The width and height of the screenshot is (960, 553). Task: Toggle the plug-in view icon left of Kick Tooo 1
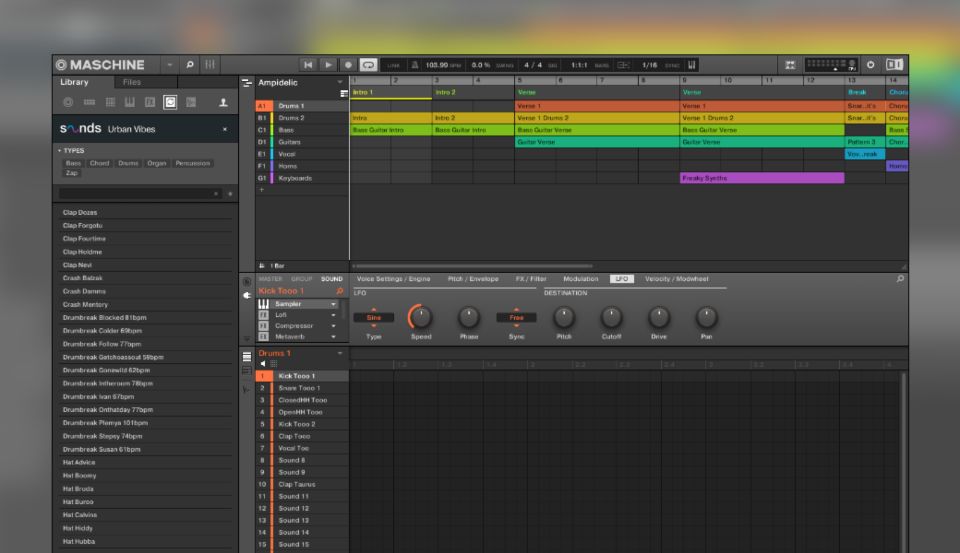[247, 295]
